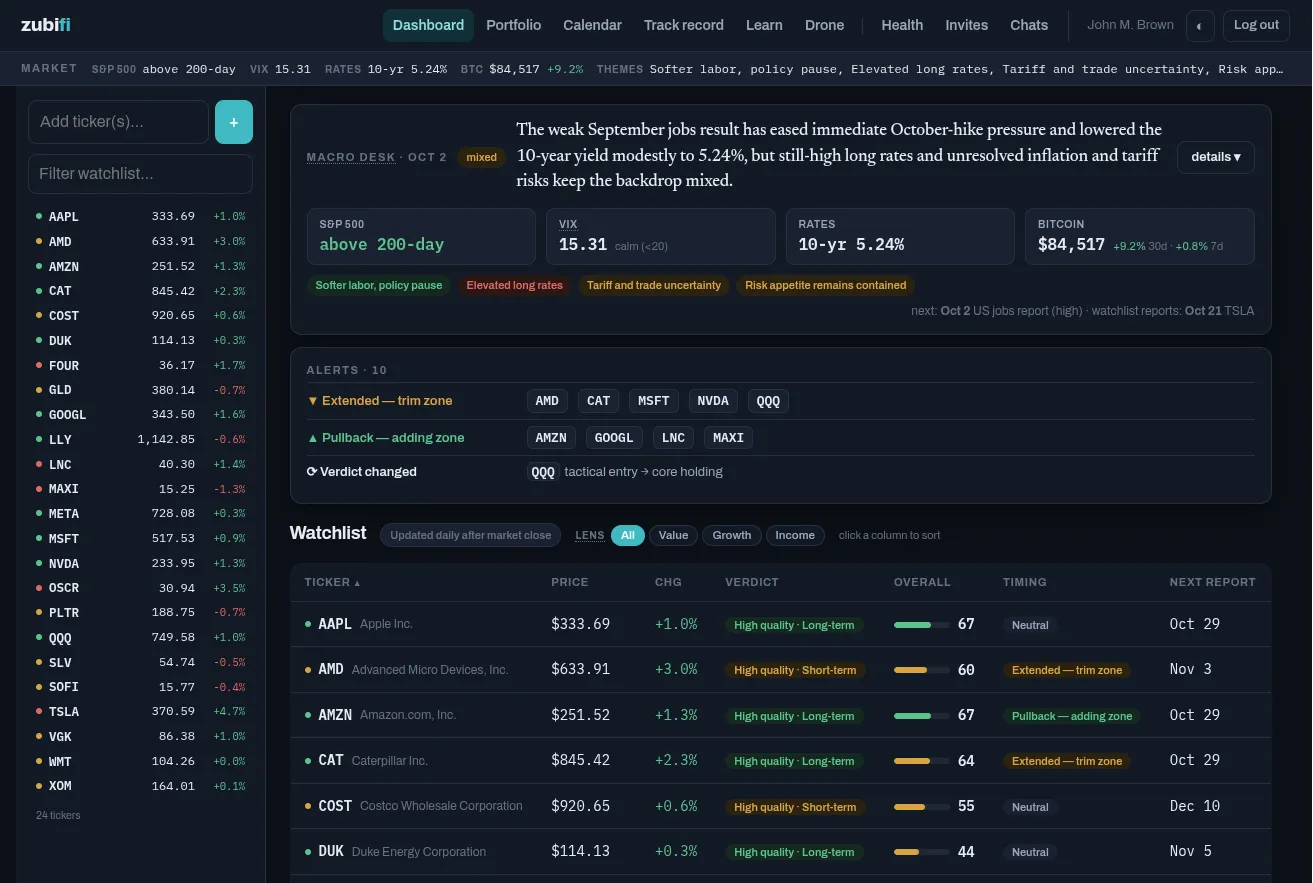This screenshot has width=1313, height=883.
Task: Select the All lens filter
Action: (x=628, y=535)
